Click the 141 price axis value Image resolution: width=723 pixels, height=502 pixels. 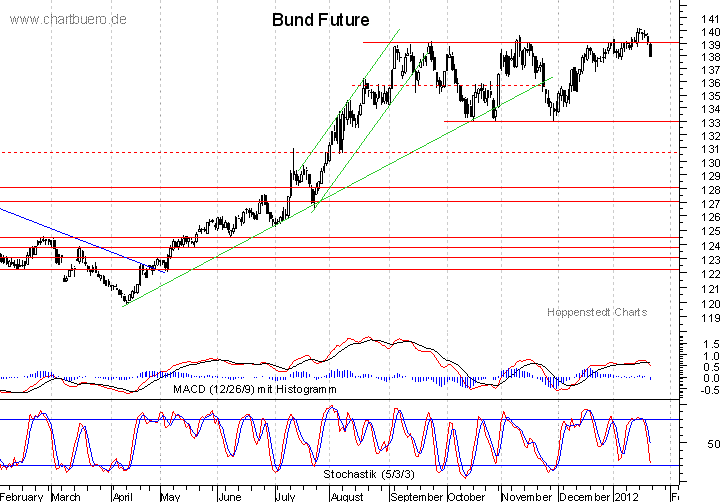[710, 19]
